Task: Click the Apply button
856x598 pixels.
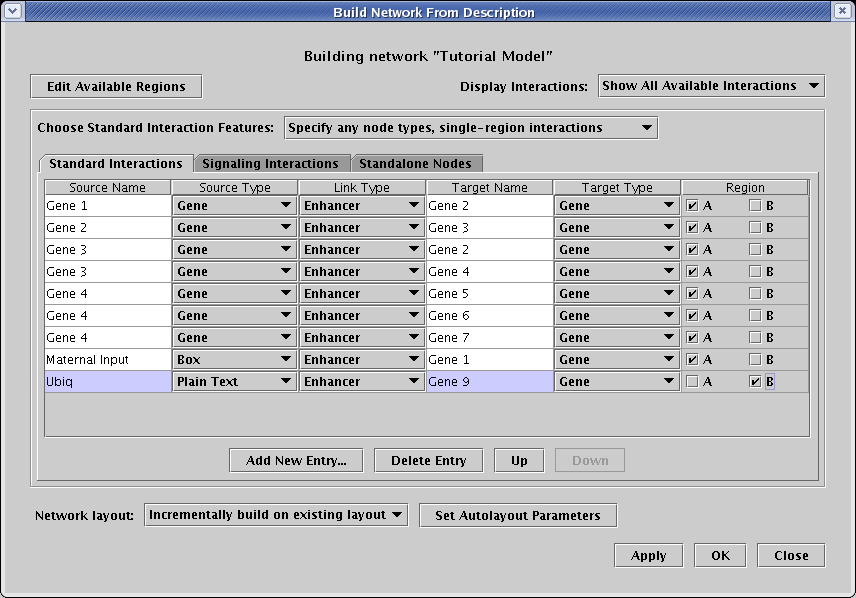Action: (x=648, y=555)
